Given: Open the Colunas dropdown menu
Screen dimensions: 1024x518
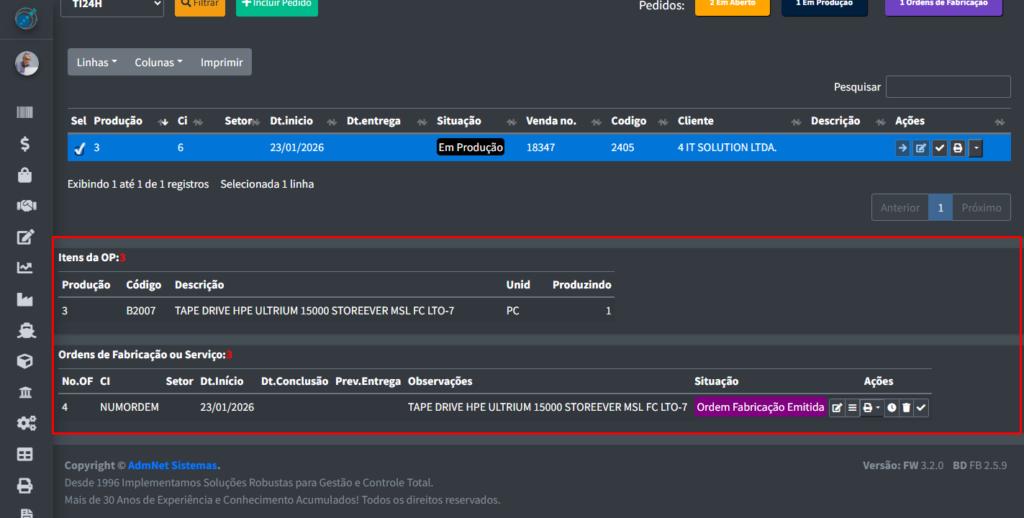Looking at the screenshot, I should pyautogui.click(x=158, y=62).
